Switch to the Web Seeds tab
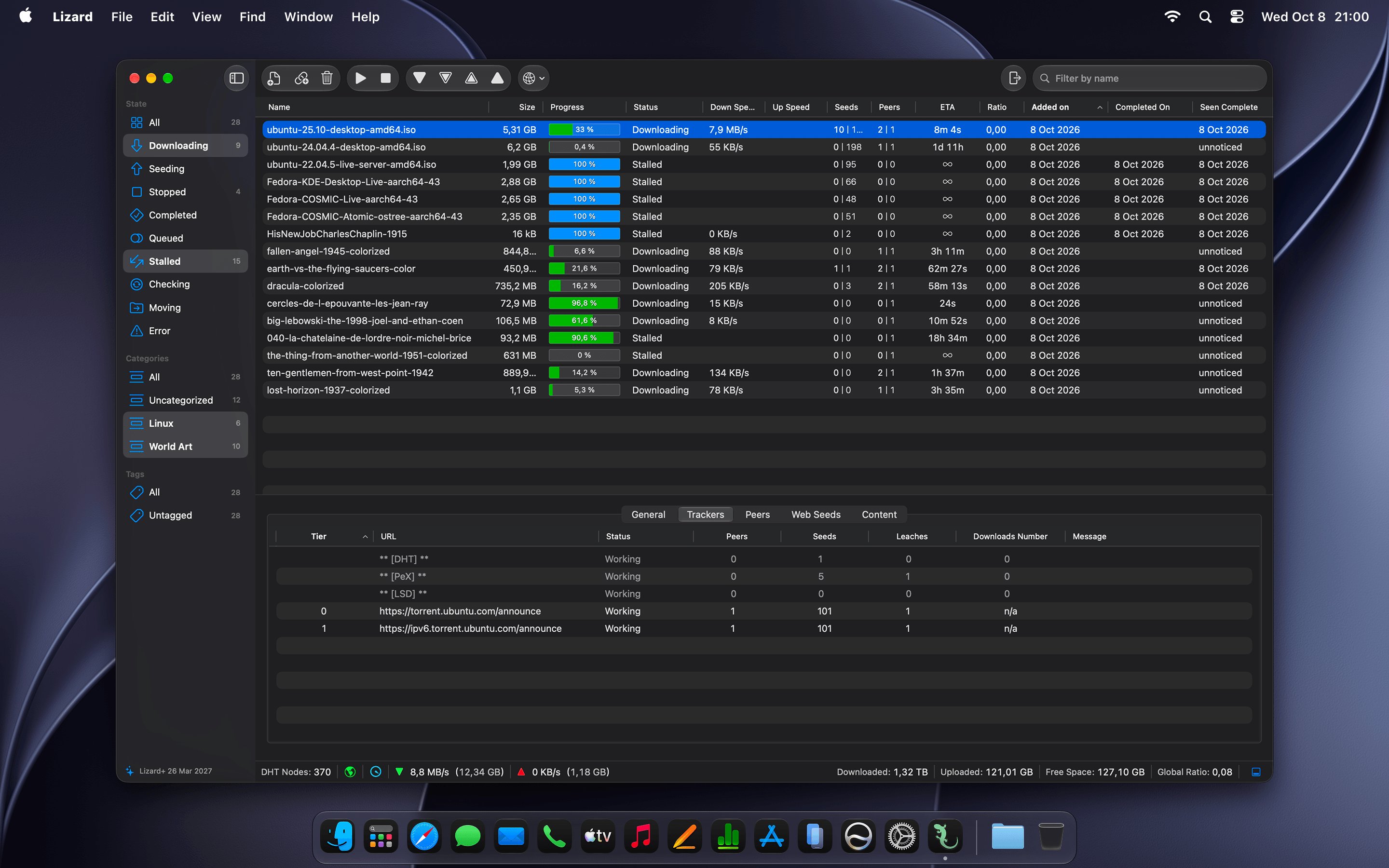1389x868 pixels. tap(816, 515)
